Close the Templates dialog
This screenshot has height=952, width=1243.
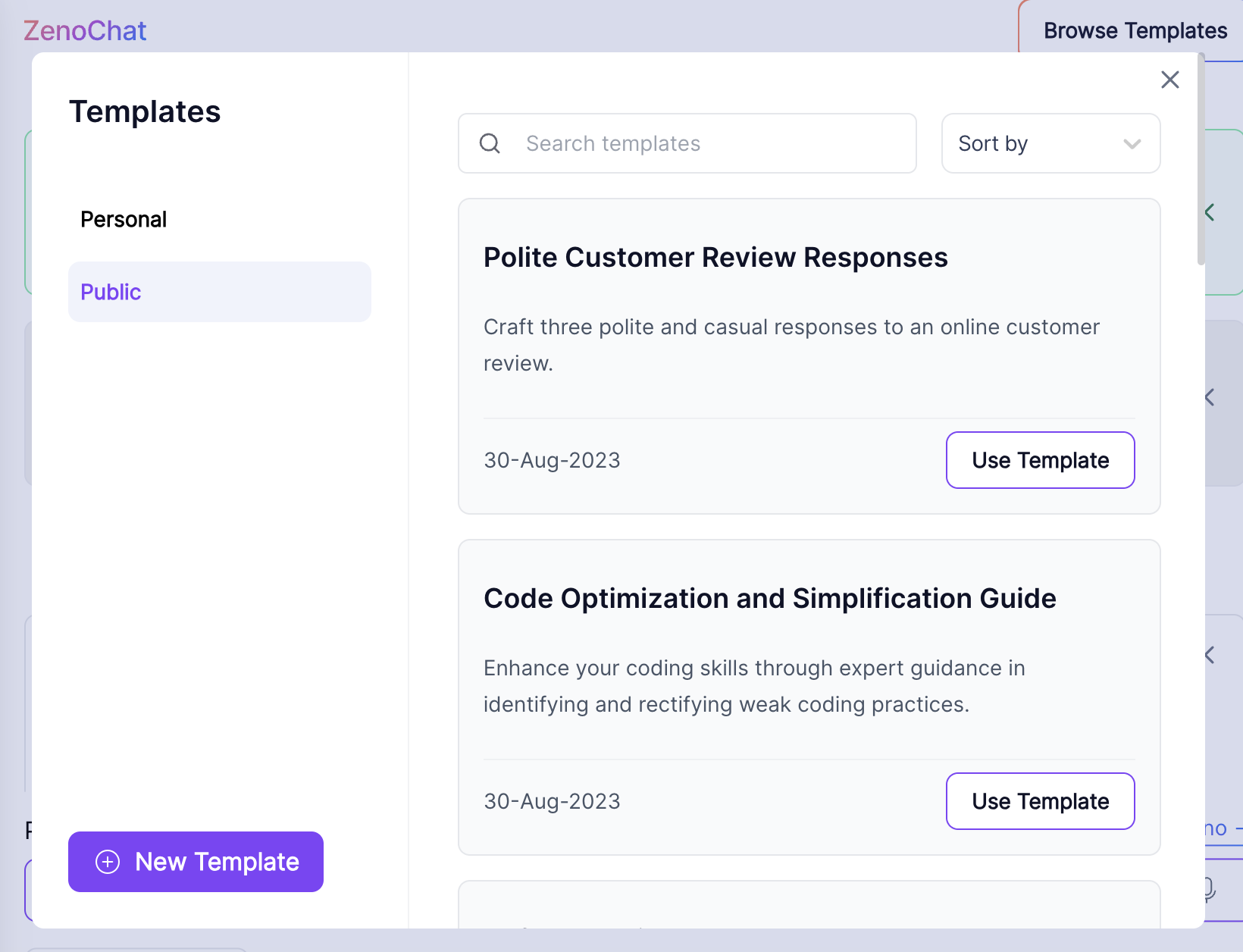[1169, 80]
